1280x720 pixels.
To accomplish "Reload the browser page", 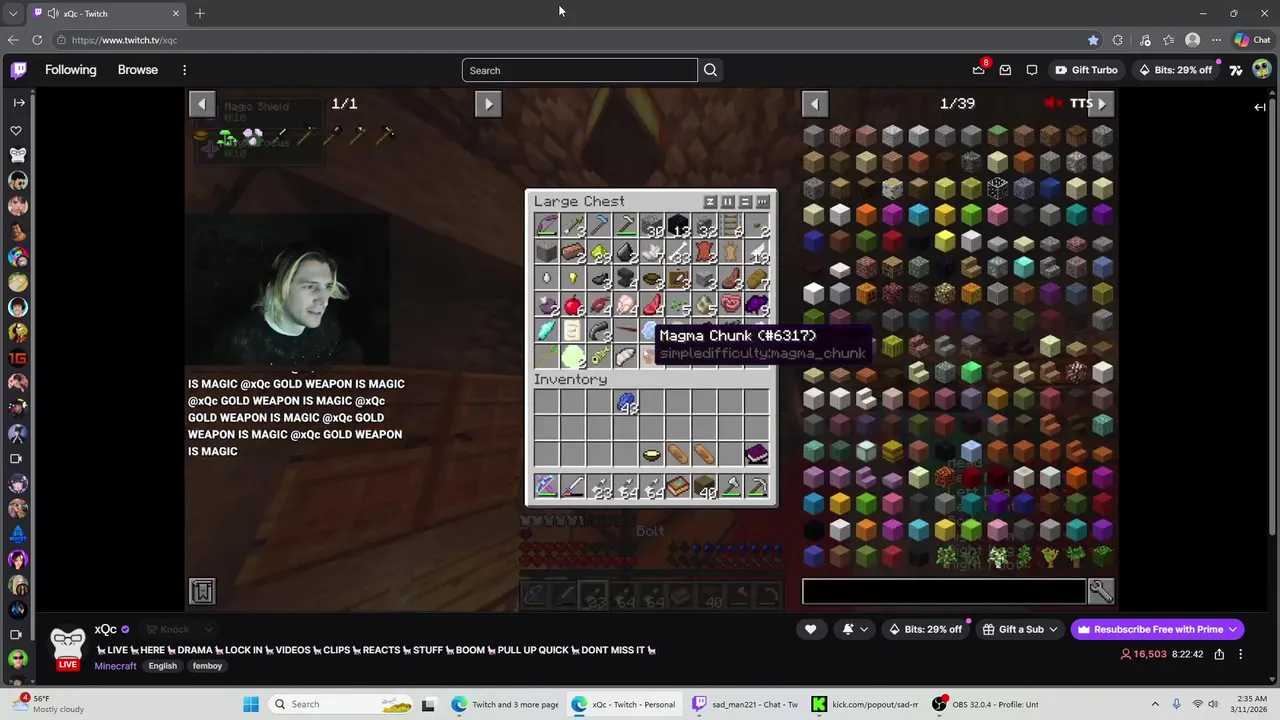I will (x=37, y=40).
